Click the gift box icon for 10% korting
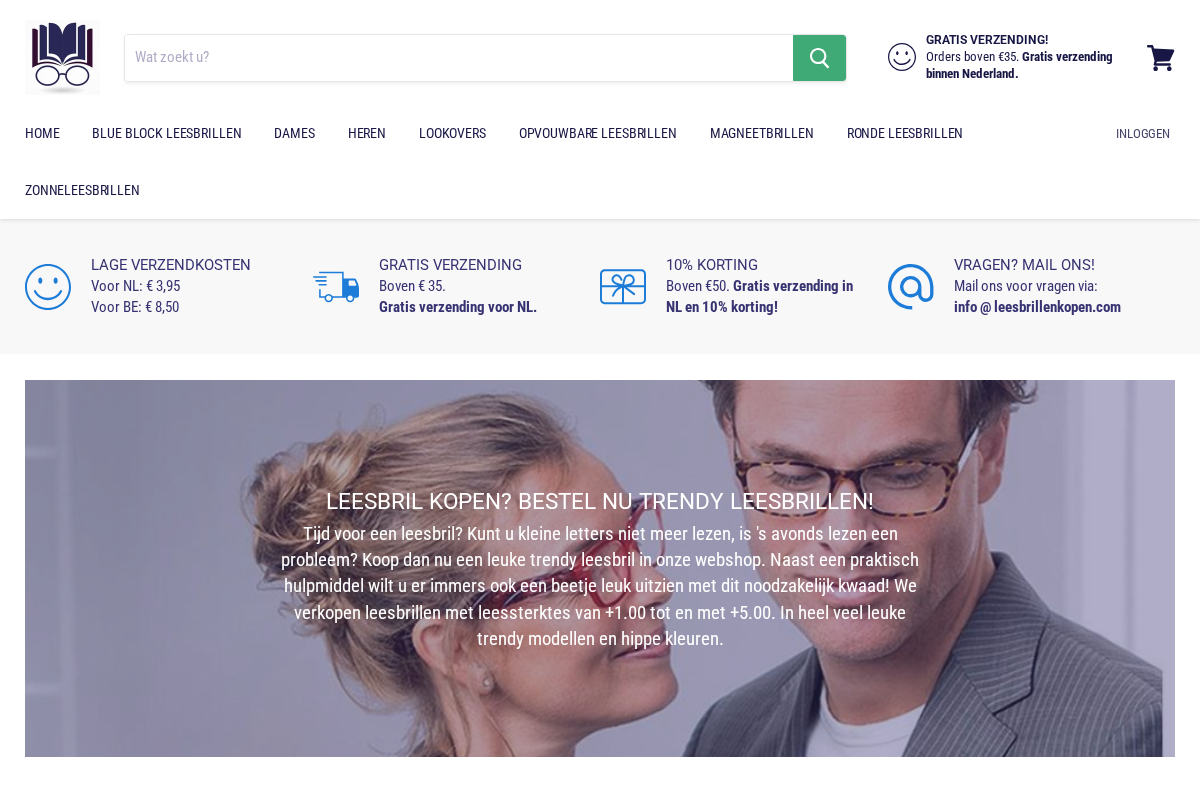This screenshot has width=1200, height=800. (623, 287)
